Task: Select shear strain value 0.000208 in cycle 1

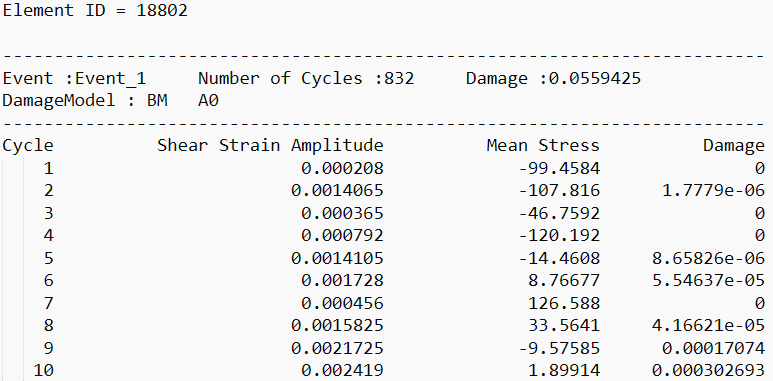Action: 342,169
